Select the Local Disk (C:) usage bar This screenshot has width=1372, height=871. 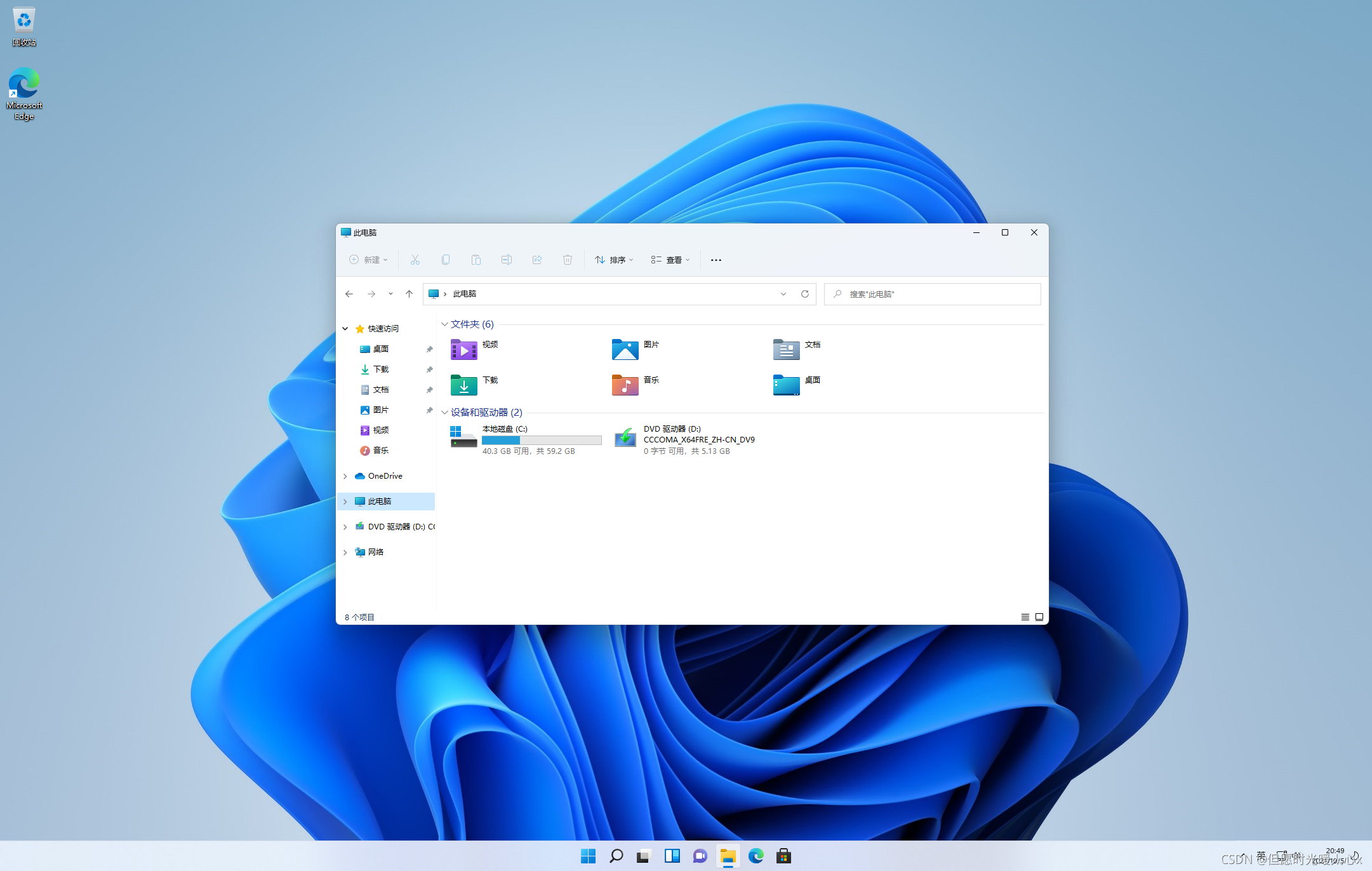(541, 440)
